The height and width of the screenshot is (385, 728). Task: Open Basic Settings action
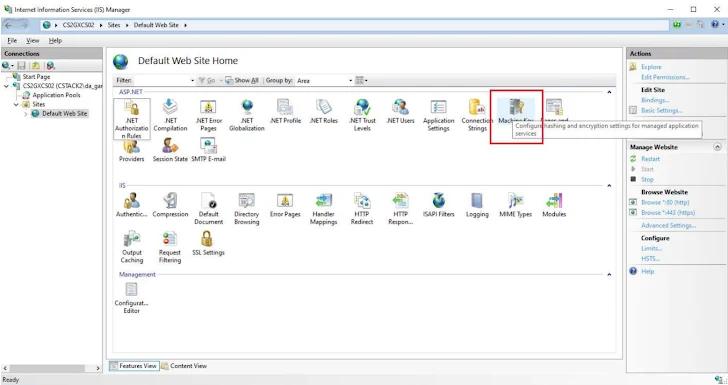[x=662, y=111]
